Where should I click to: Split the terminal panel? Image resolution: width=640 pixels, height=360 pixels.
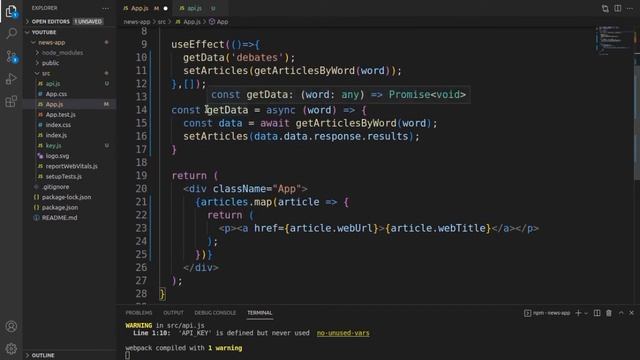pos(597,313)
